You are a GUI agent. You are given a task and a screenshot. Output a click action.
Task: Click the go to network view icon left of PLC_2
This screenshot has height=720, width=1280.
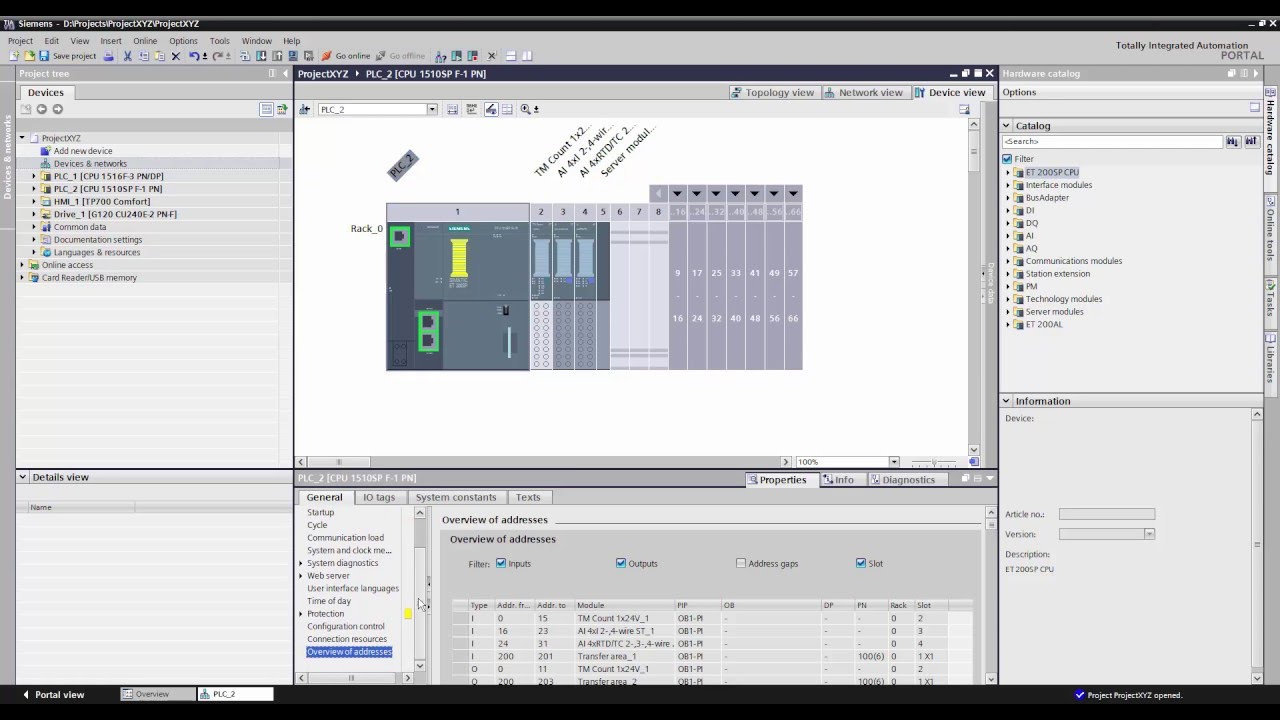click(304, 109)
